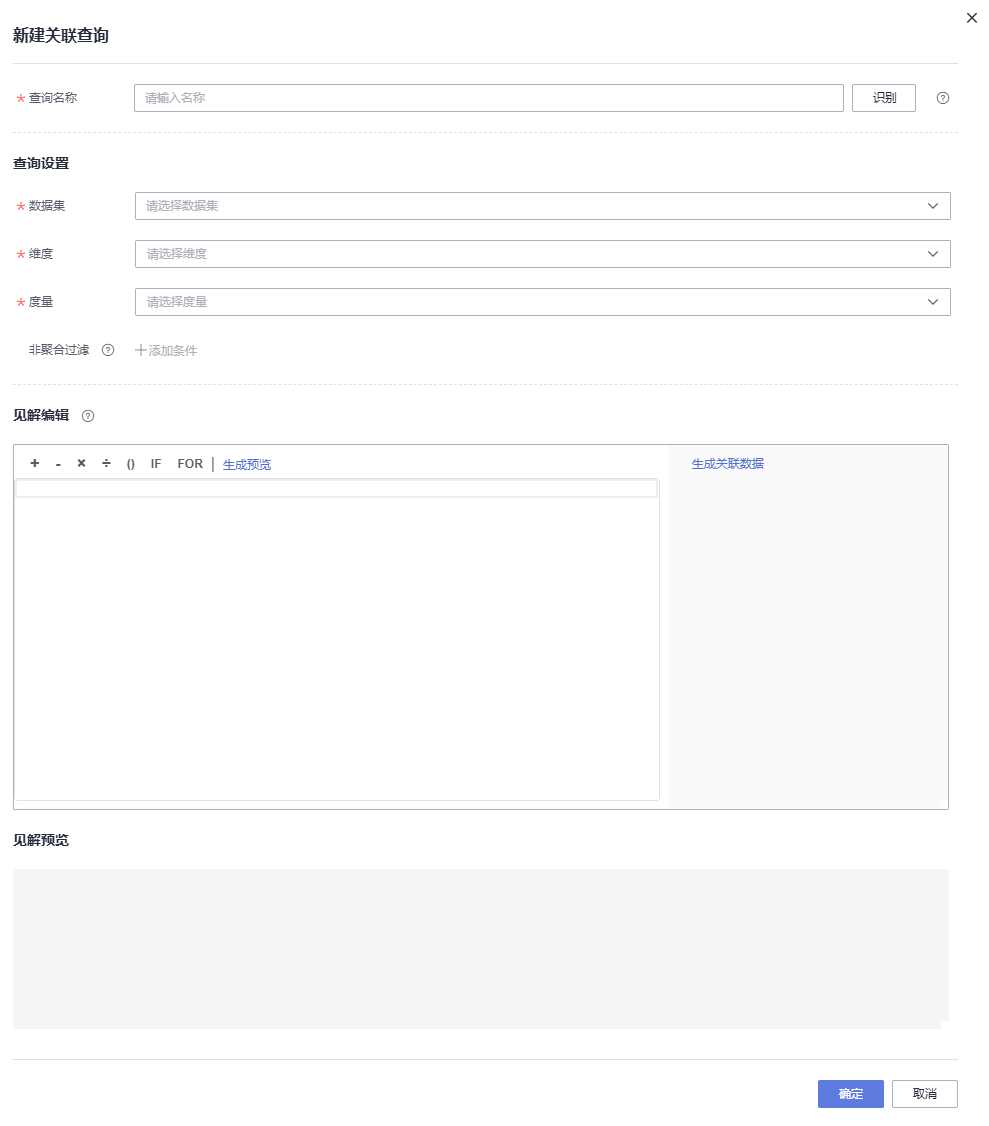Click inside the insight editor text area

coord(337,639)
